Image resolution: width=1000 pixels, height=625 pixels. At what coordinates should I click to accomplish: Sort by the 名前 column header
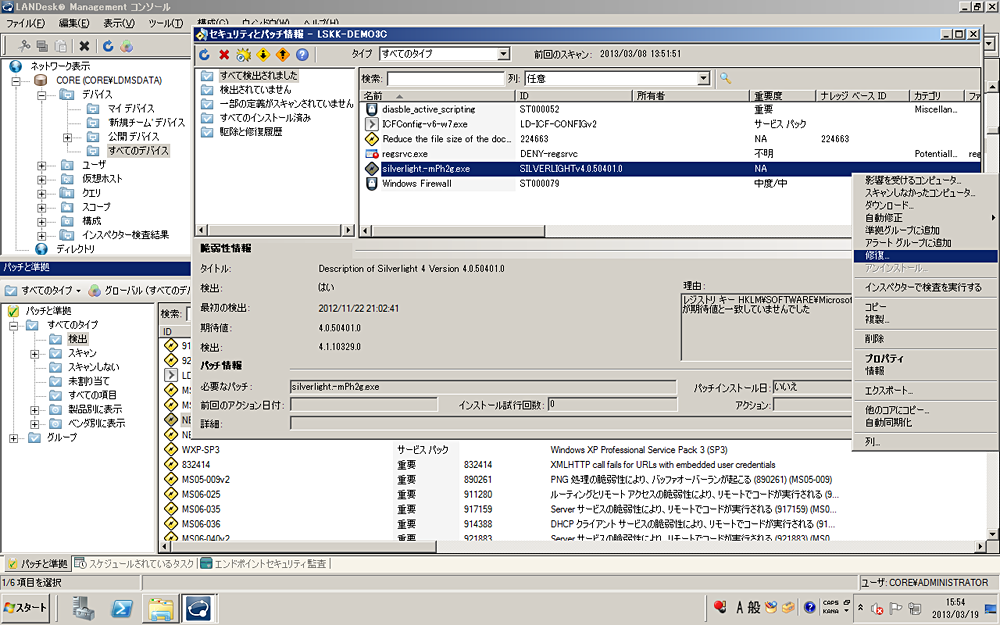(x=438, y=96)
